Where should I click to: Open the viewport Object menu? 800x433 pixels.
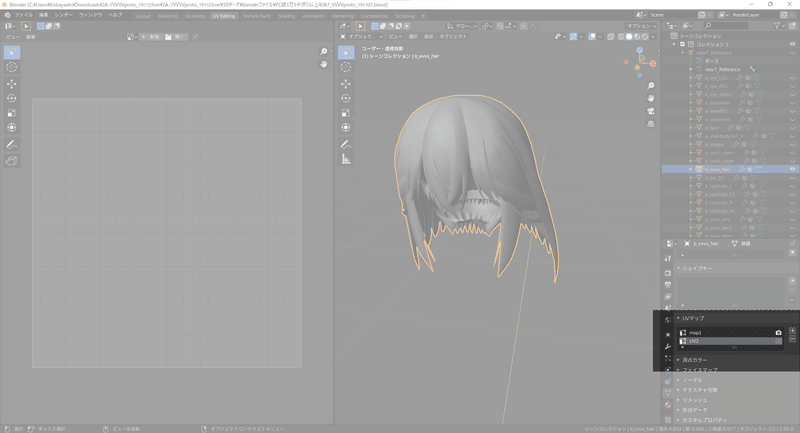pos(453,37)
